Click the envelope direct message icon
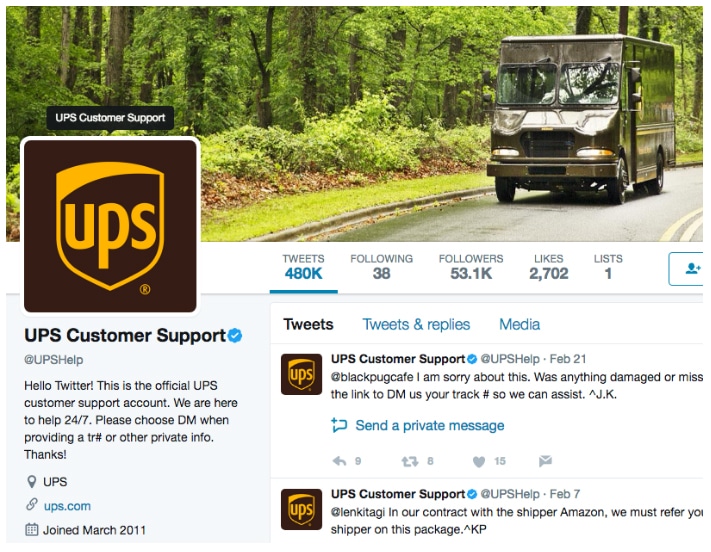Image resolution: width=711 pixels, height=552 pixels. tap(545, 461)
